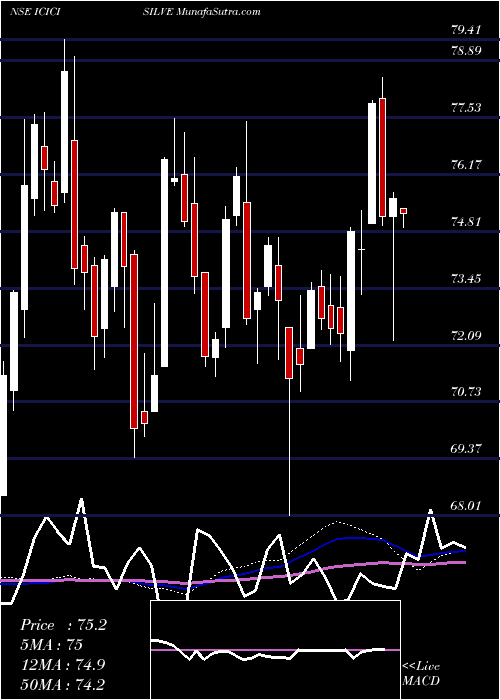The height and width of the screenshot is (700, 500).
Task: Click the Live MACD inset chart
Action: [275, 650]
